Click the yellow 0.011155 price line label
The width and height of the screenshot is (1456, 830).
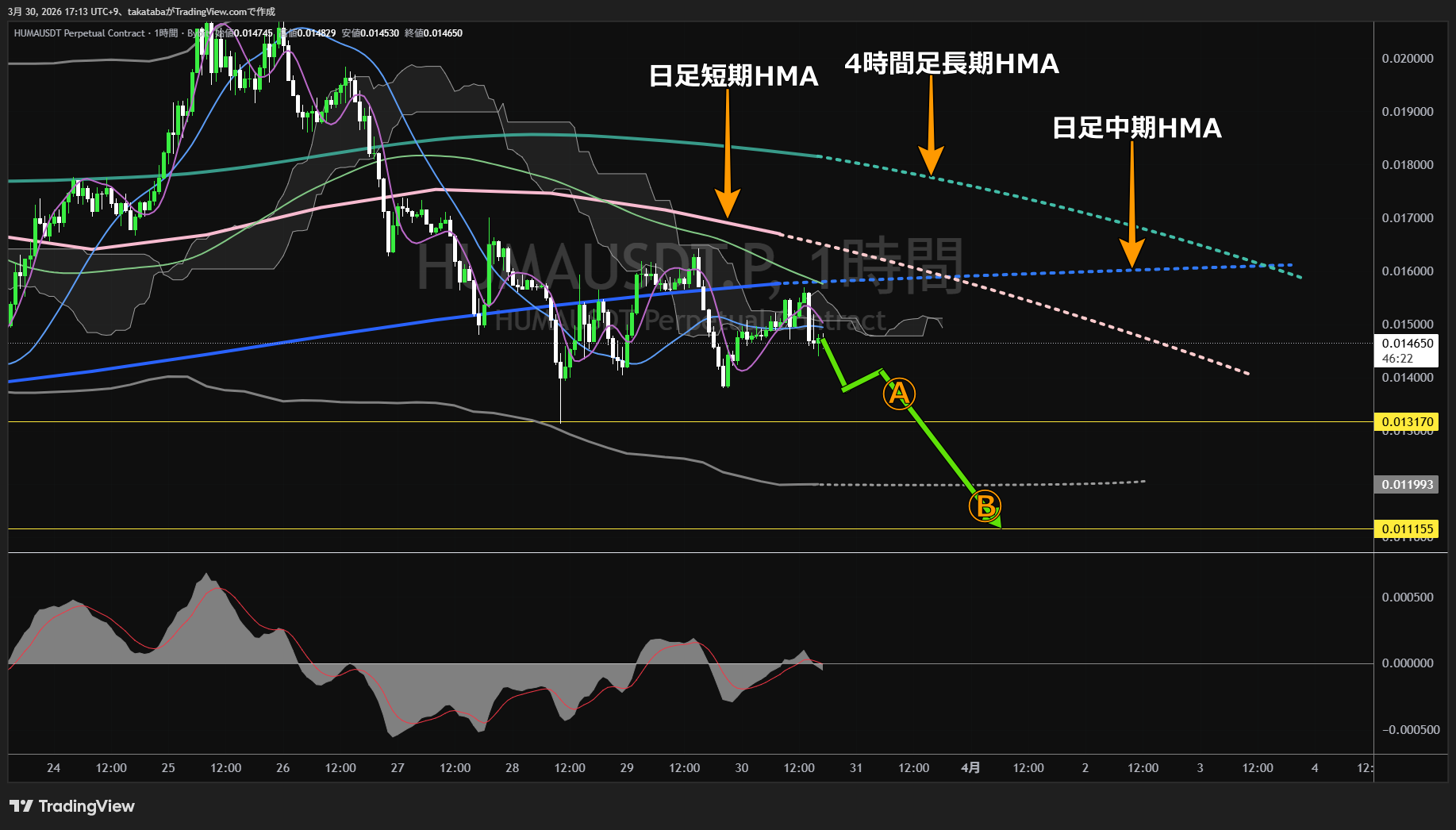tap(1407, 529)
